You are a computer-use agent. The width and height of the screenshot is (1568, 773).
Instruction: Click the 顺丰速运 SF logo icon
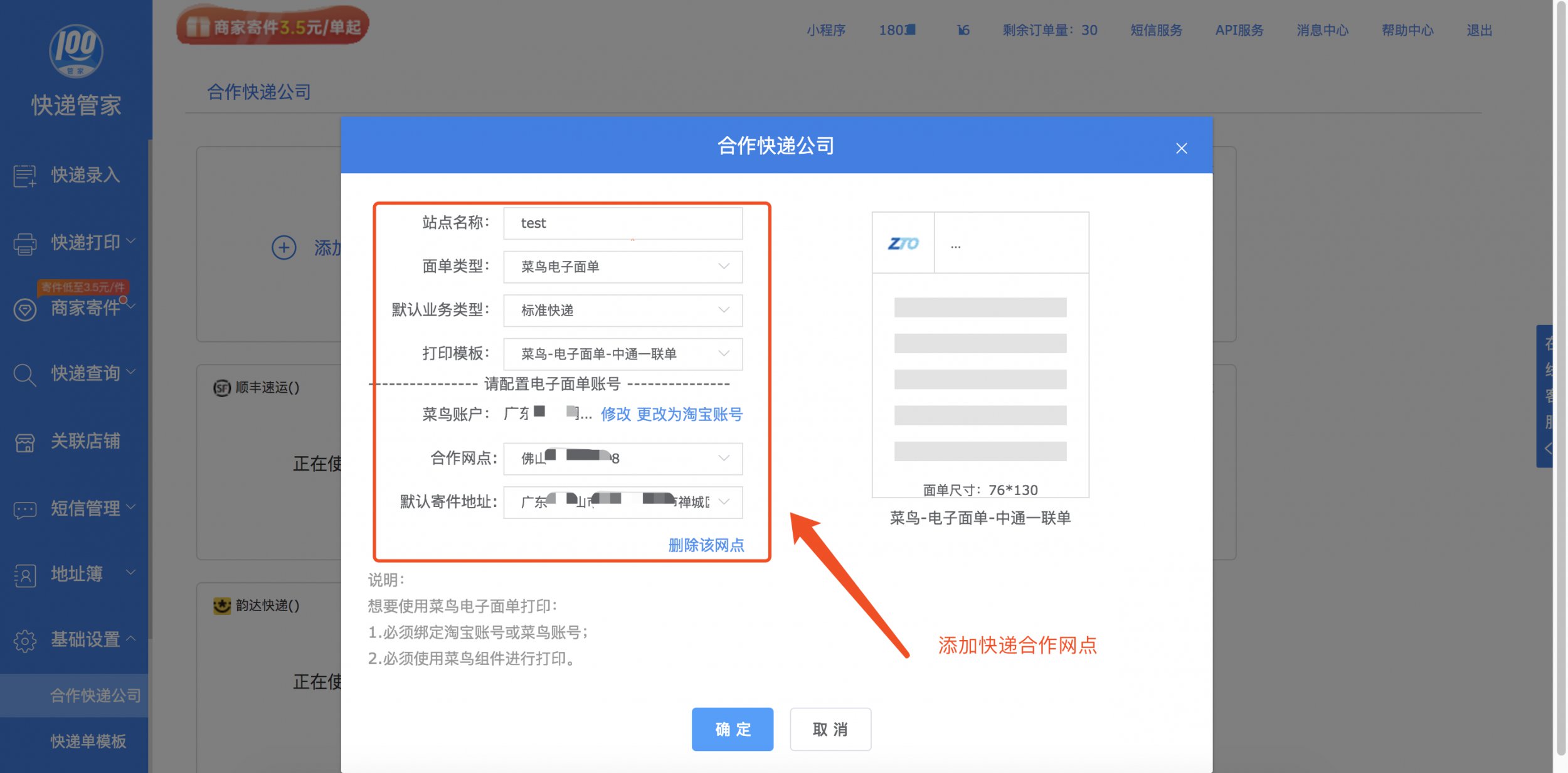(x=222, y=388)
